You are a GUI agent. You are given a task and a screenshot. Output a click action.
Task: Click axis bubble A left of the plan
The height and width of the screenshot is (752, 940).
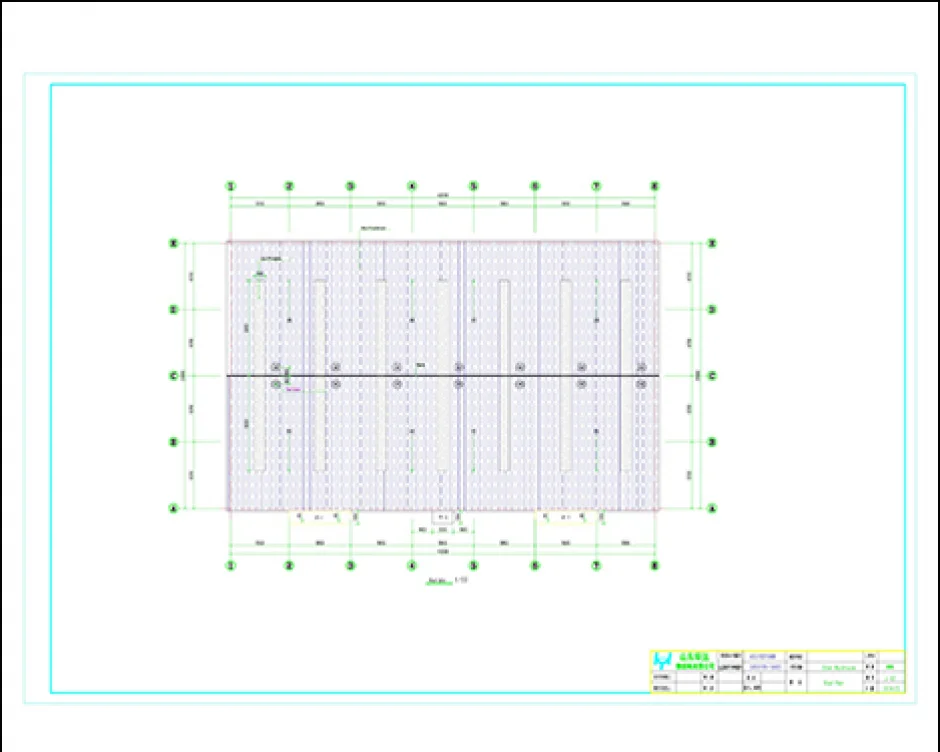(x=174, y=509)
